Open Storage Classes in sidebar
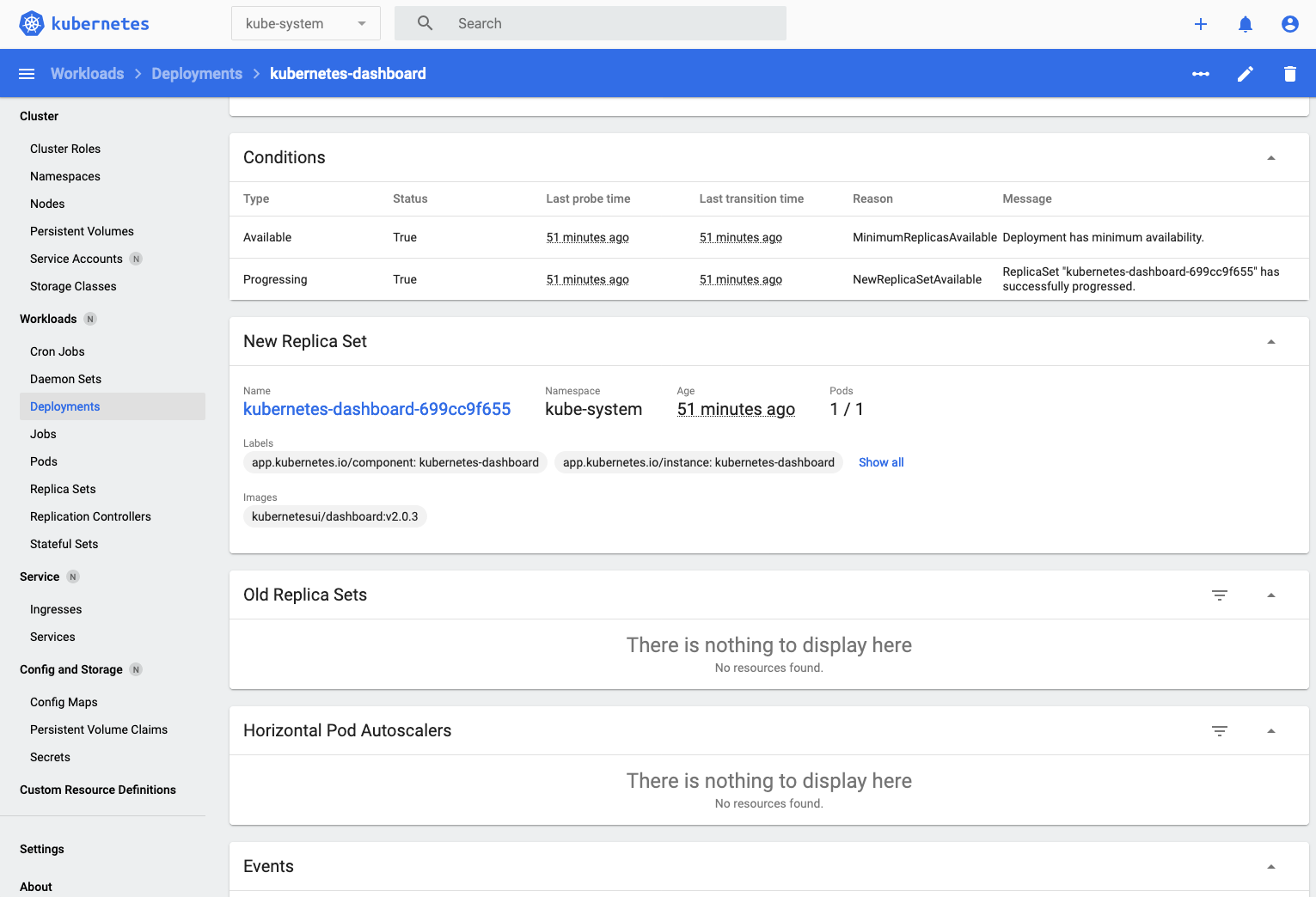The image size is (1316, 897). click(x=73, y=286)
